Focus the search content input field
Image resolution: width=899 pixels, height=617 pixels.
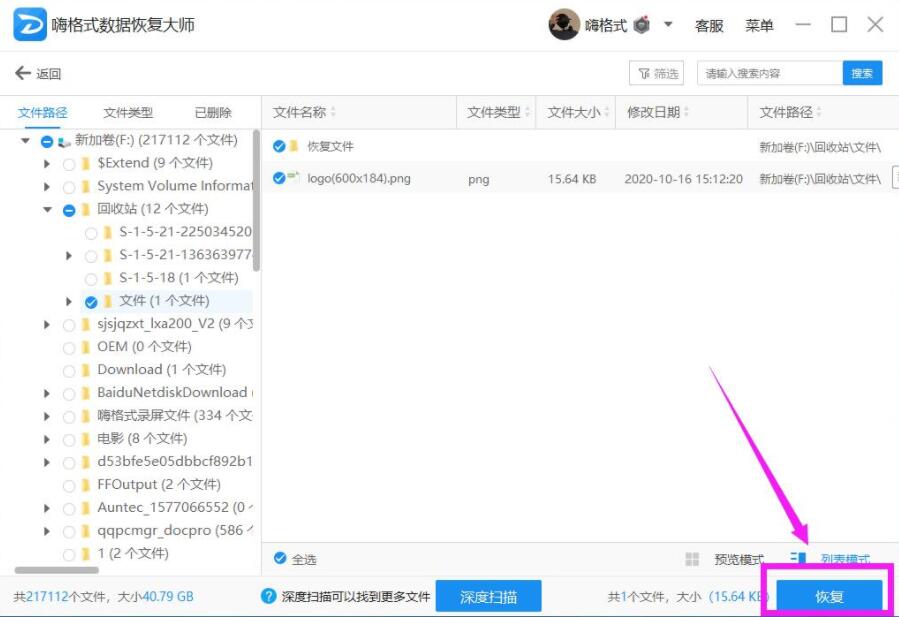pos(769,73)
